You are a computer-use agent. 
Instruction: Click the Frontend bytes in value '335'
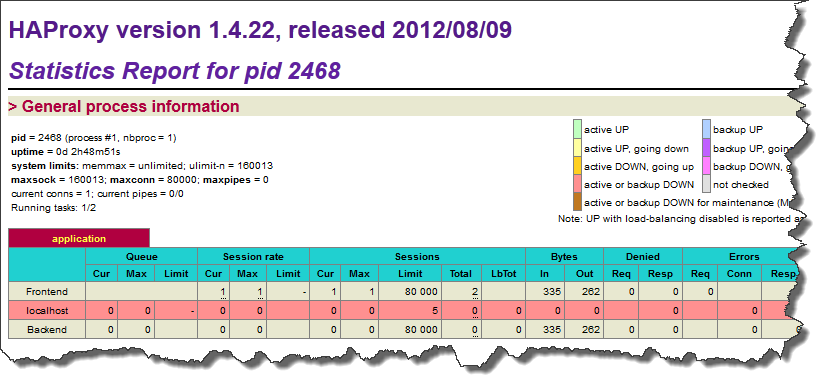point(551,291)
